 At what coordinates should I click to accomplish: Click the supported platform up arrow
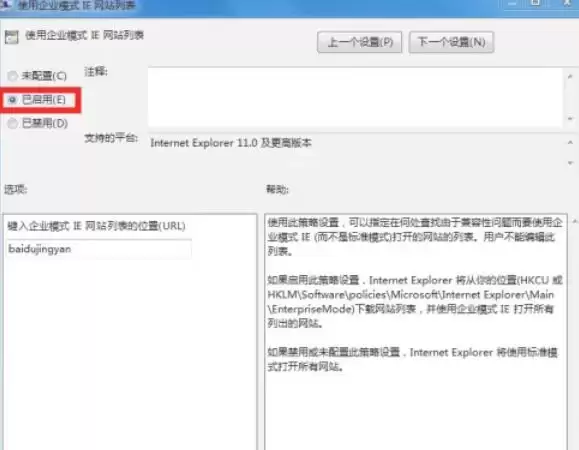(x=571, y=142)
